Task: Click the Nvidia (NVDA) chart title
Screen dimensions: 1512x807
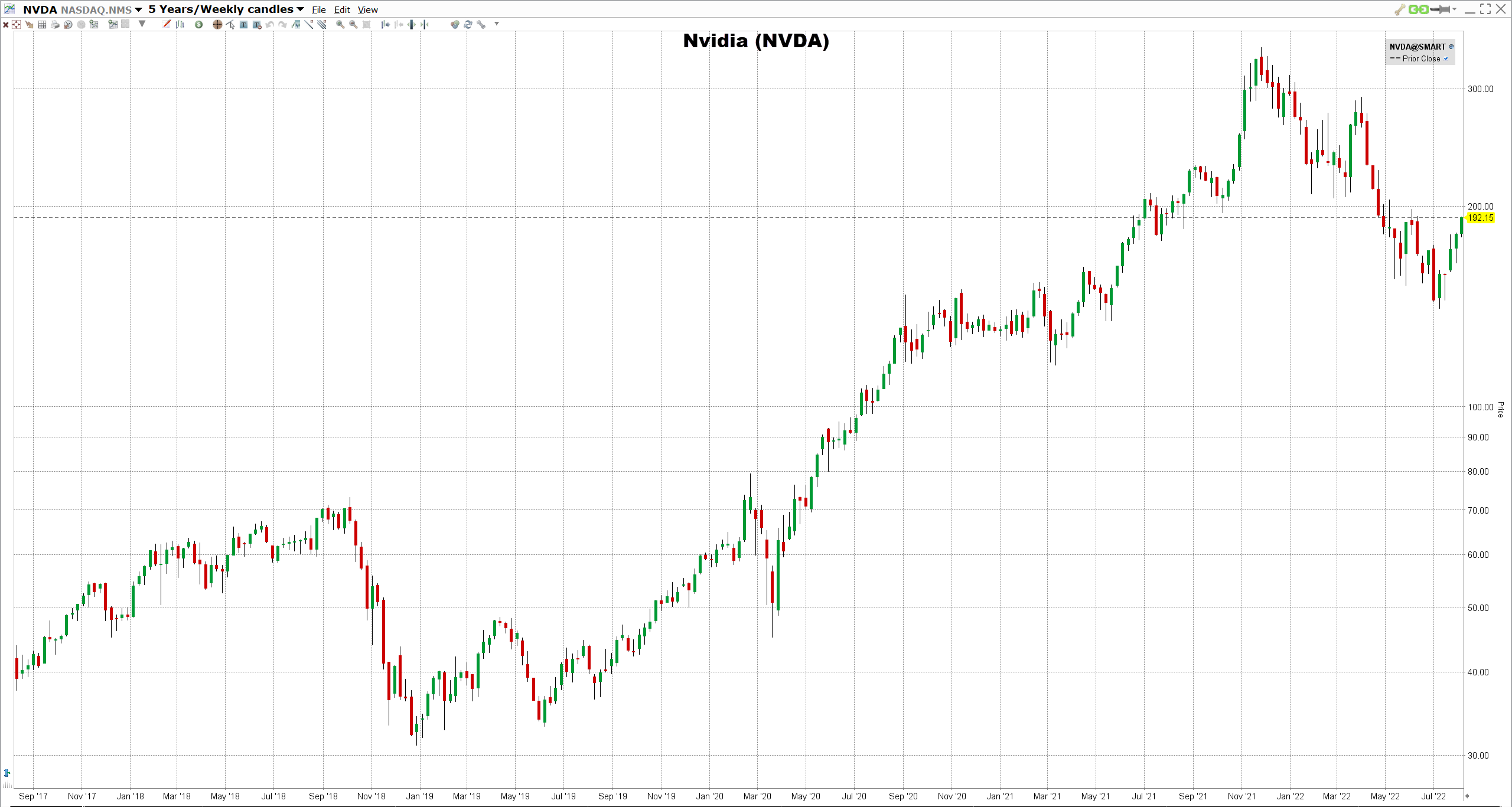Action: pyautogui.click(x=756, y=41)
